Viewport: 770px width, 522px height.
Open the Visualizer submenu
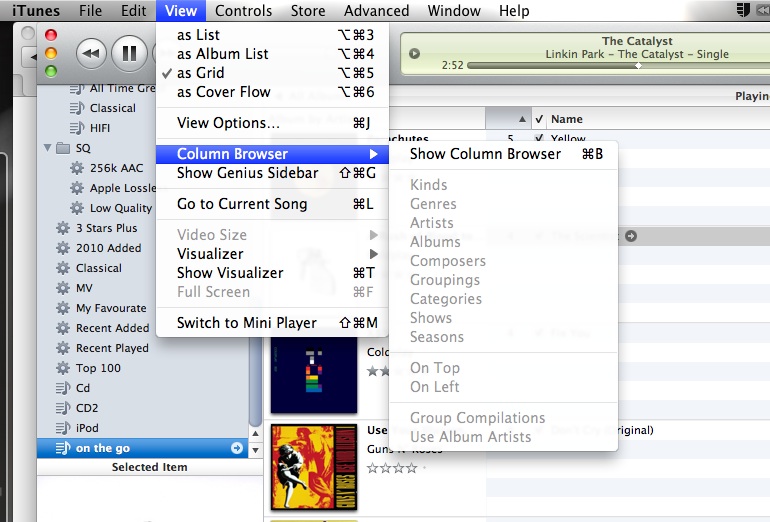pyautogui.click(x=272, y=254)
